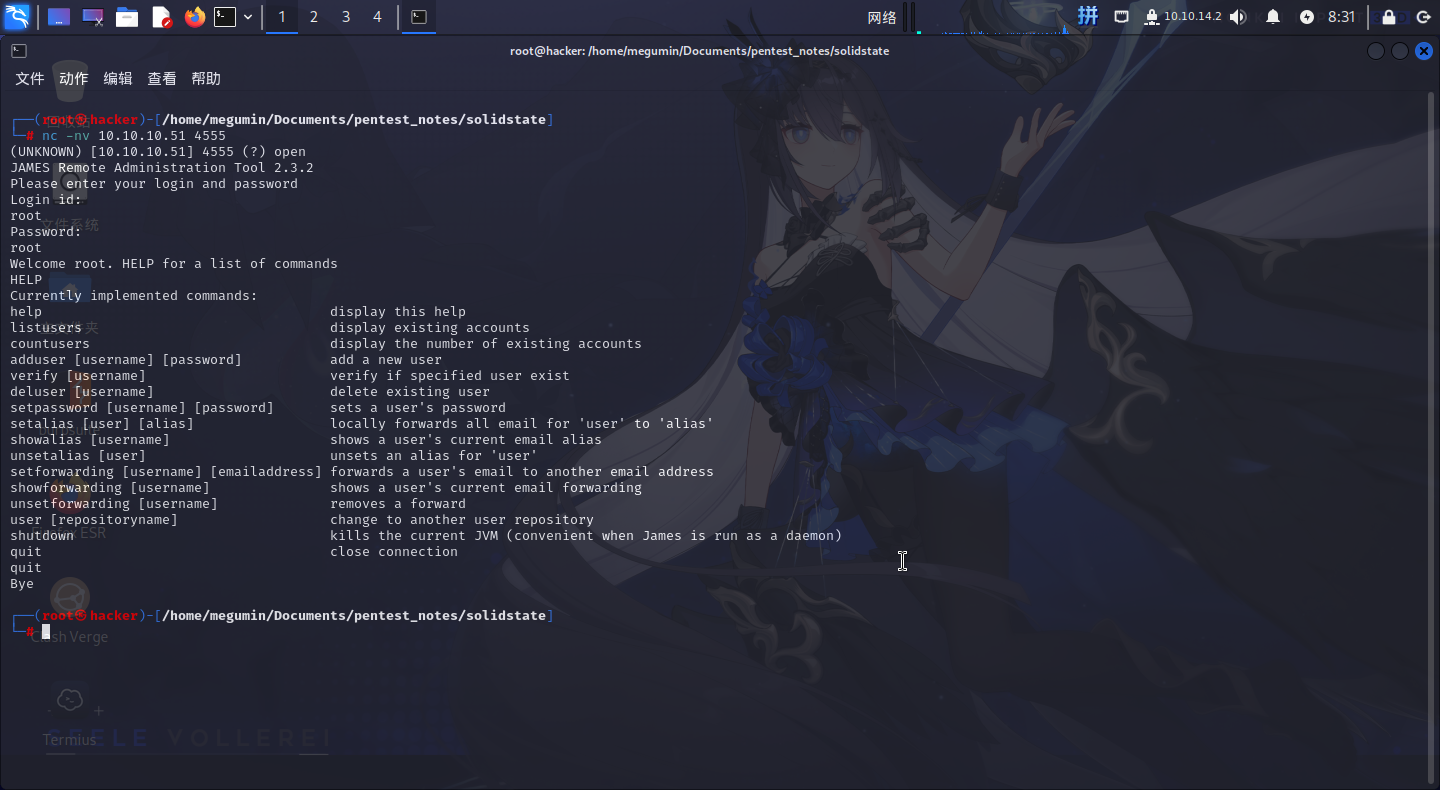1440x790 pixels.
Task: Click 'showalias [username]' command text
Action: pos(90,440)
